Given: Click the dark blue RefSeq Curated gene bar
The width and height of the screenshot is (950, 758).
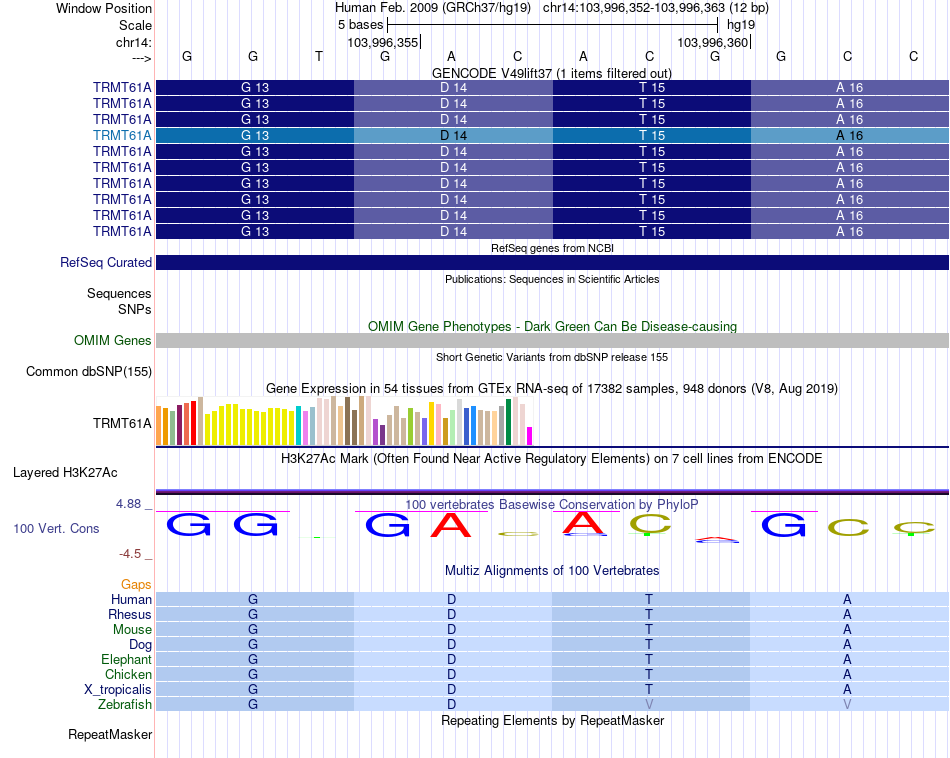Looking at the screenshot, I should point(552,262).
